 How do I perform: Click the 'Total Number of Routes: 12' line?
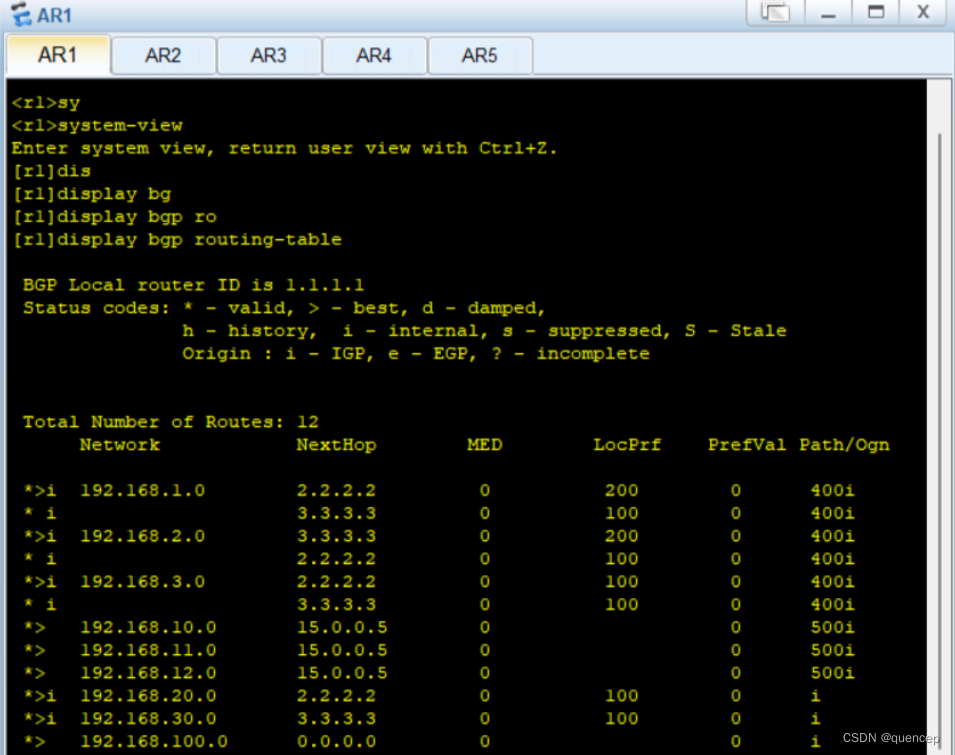[171, 422]
